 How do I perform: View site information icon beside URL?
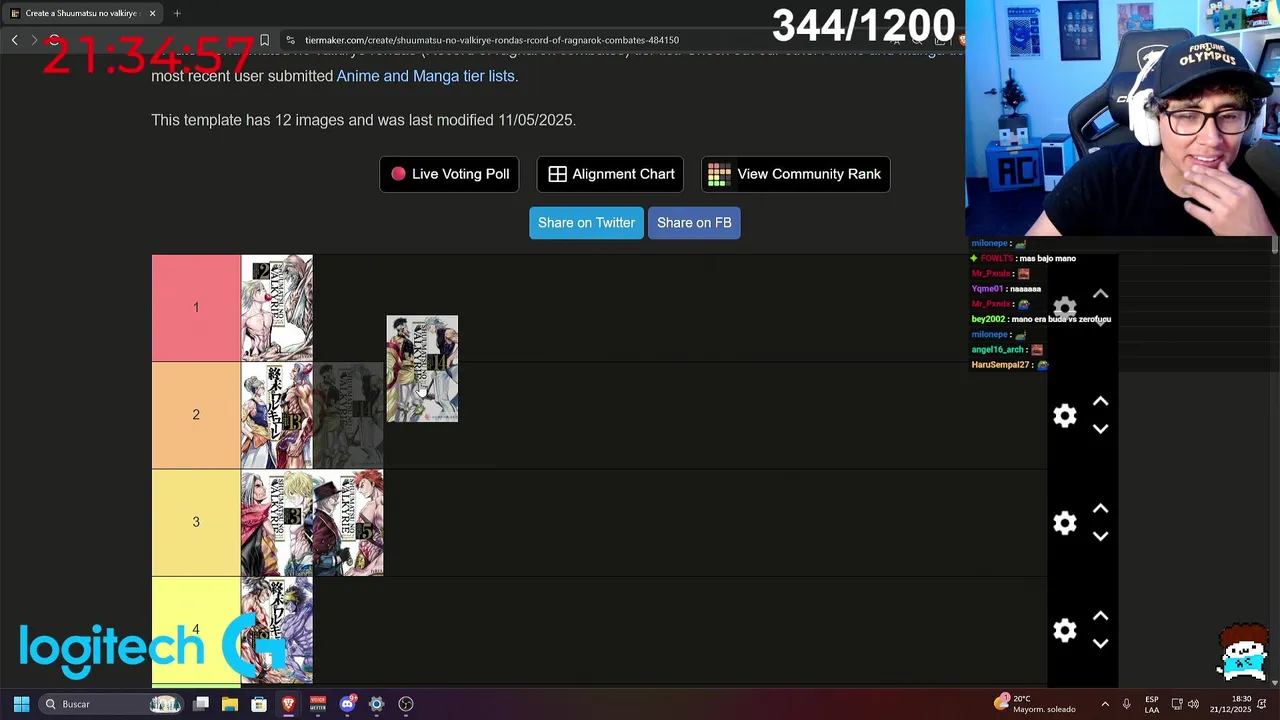click(290, 40)
